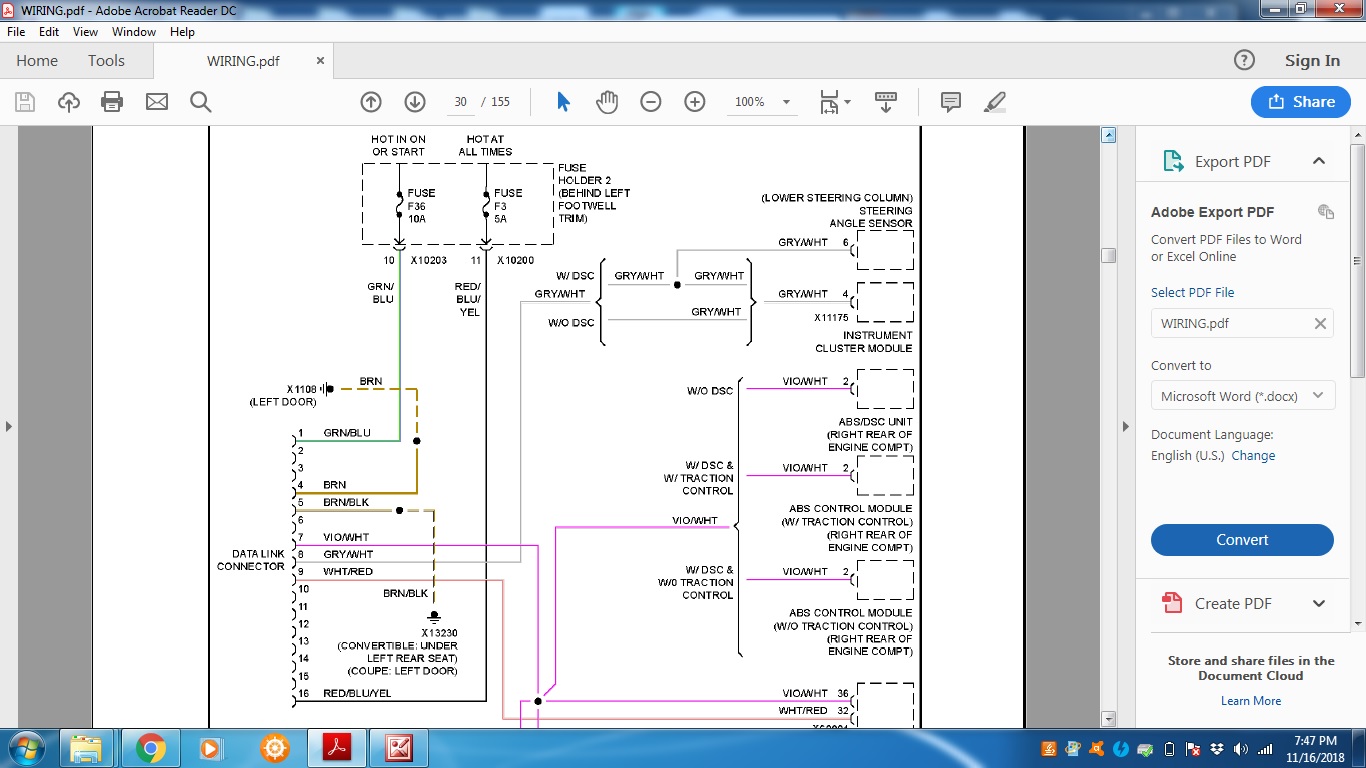Click the email envelope icon
The width and height of the screenshot is (1366, 768).
[157, 102]
